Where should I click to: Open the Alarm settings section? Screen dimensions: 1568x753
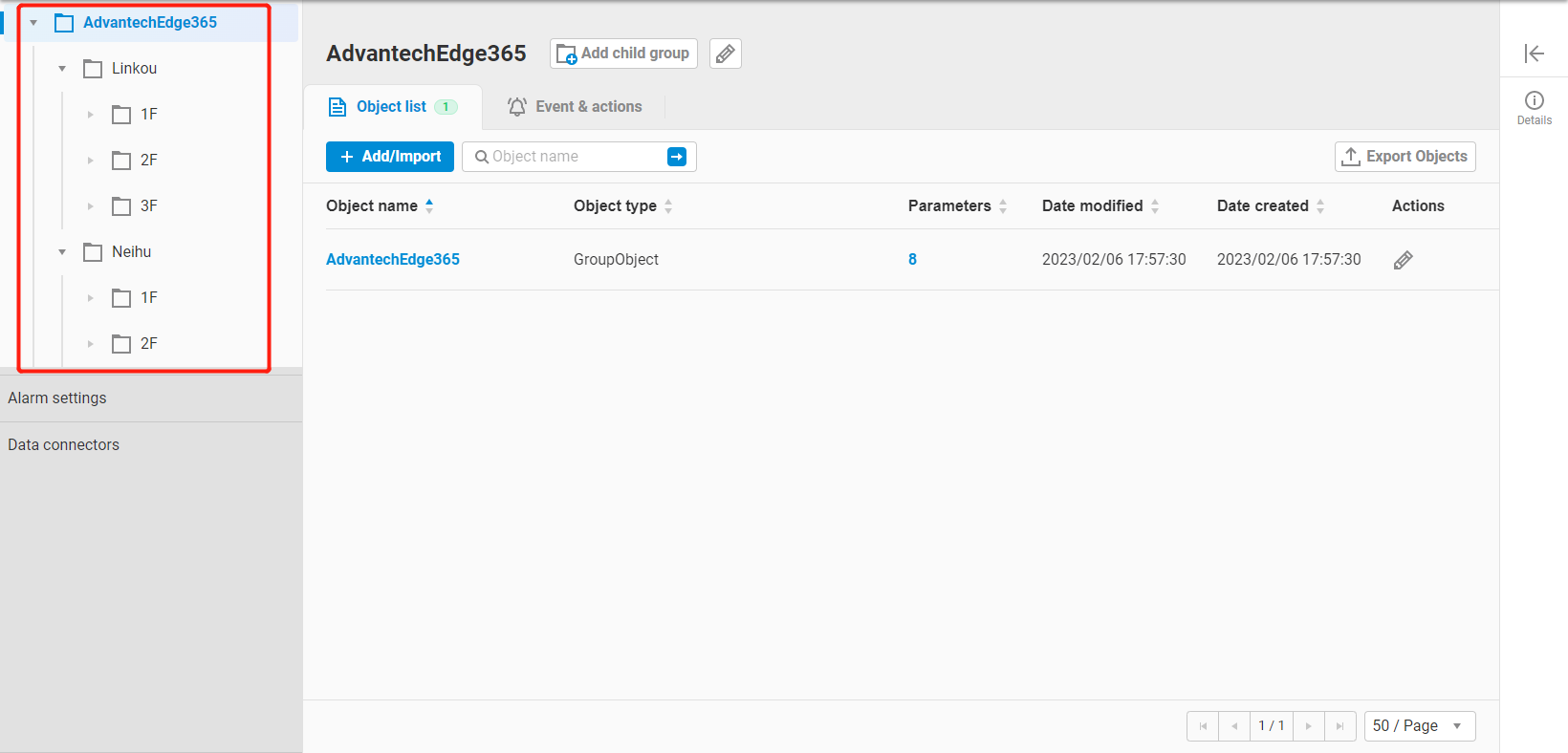point(57,398)
